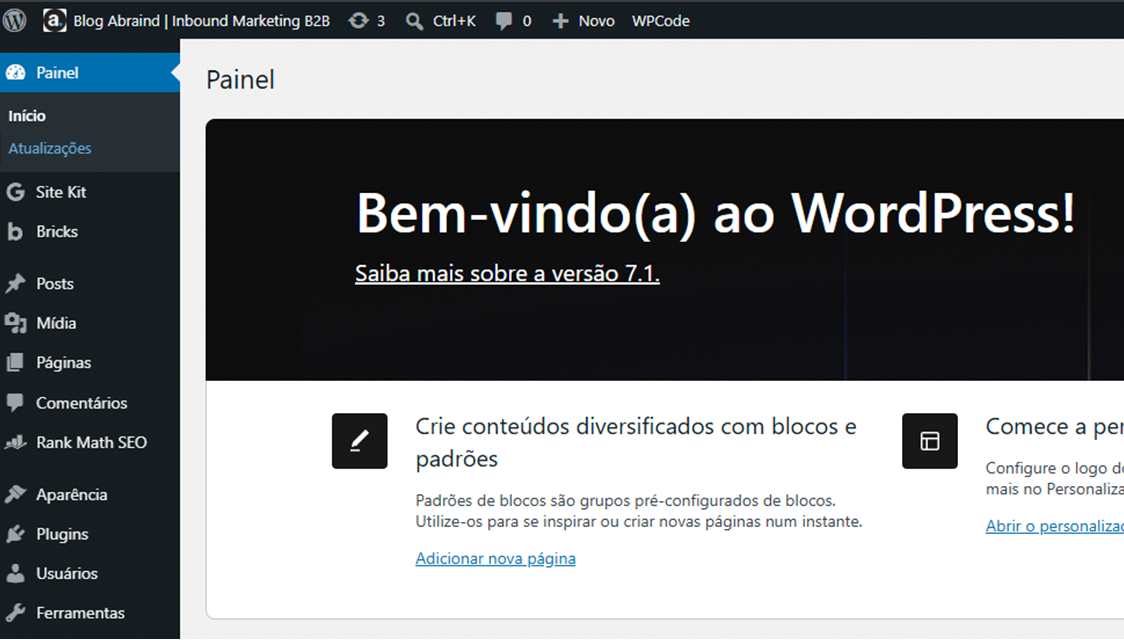Open the Atualizações submenu
Image resolution: width=1124 pixels, height=640 pixels.
click(50, 148)
